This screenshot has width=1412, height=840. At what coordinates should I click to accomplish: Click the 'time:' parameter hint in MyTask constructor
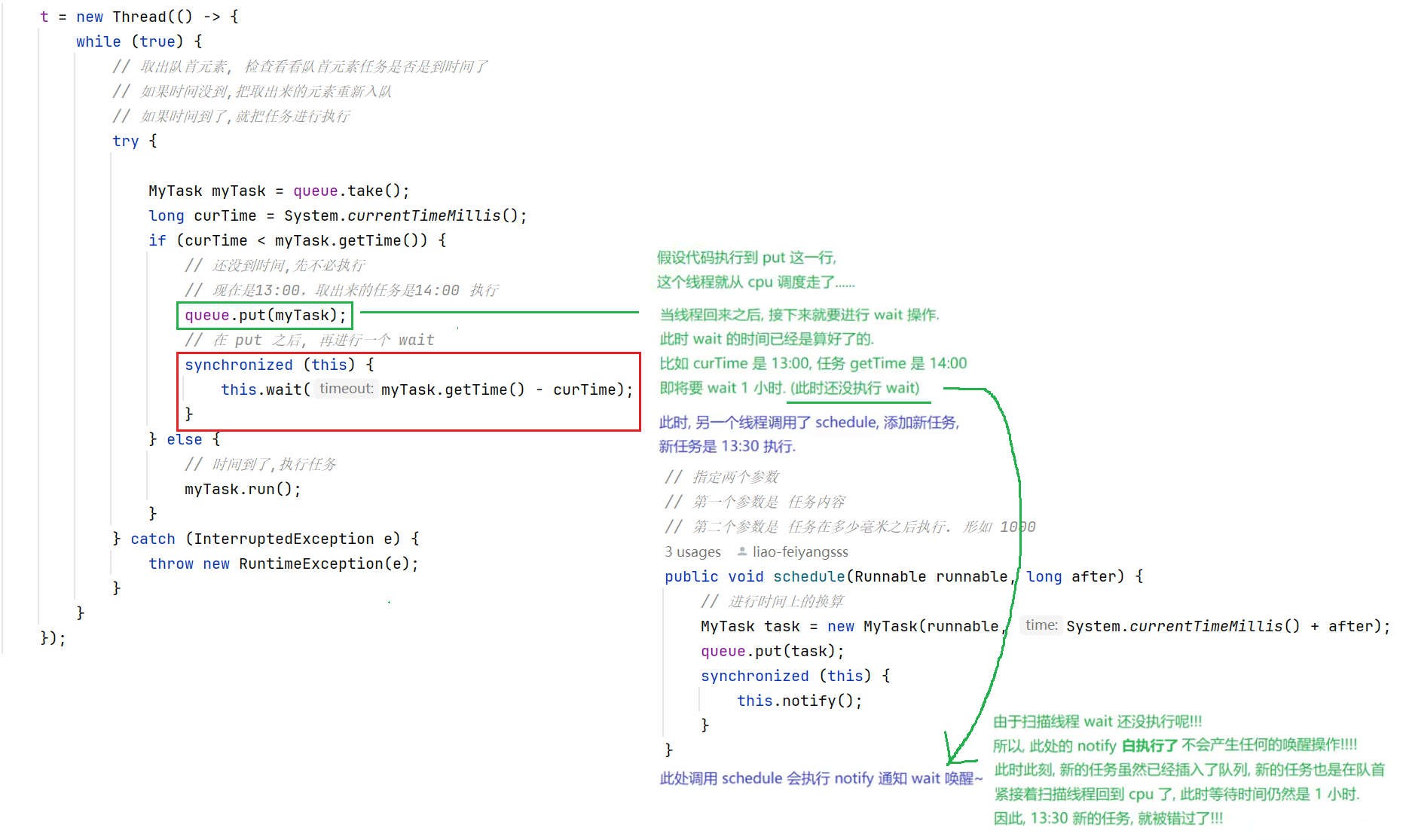click(1041, 625)
